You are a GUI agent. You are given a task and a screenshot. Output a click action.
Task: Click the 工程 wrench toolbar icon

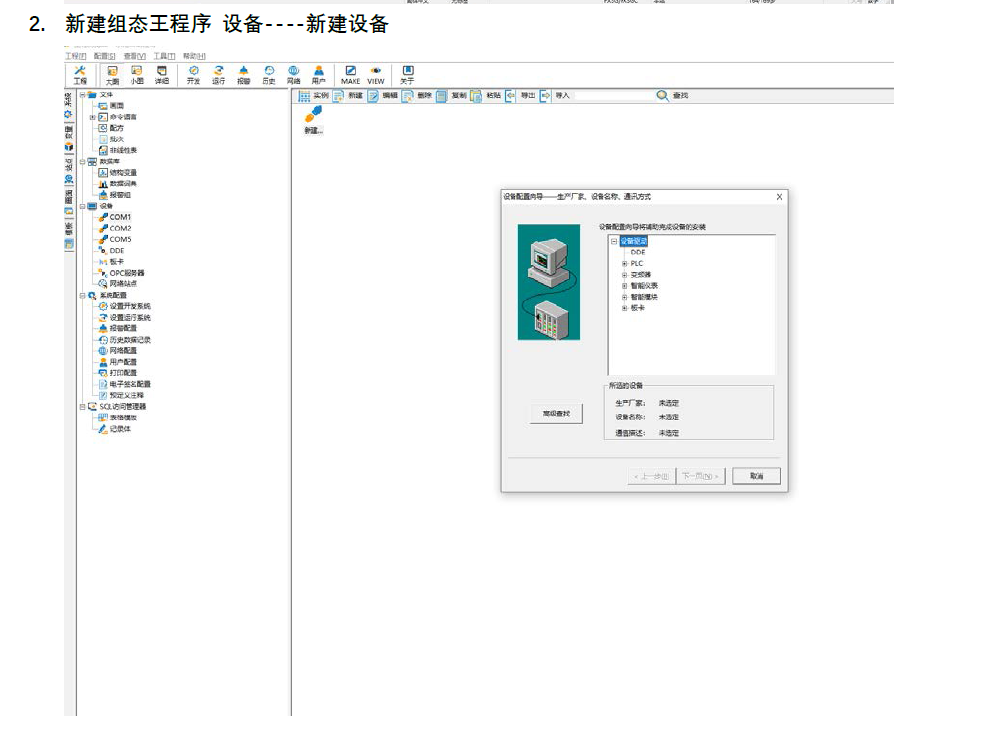80,75
